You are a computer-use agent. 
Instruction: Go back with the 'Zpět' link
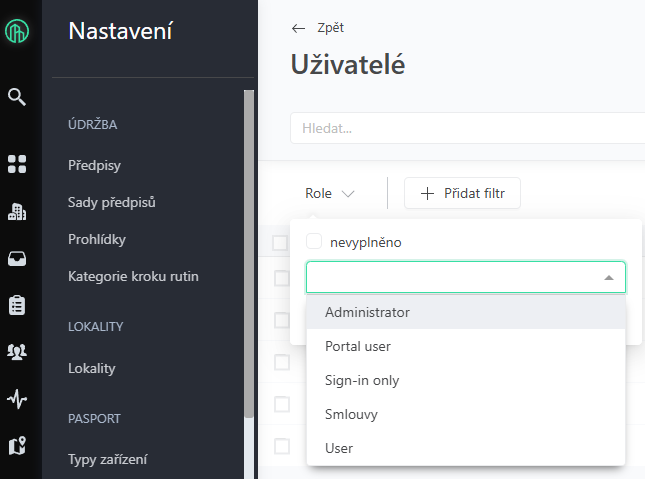pos(318,28)
